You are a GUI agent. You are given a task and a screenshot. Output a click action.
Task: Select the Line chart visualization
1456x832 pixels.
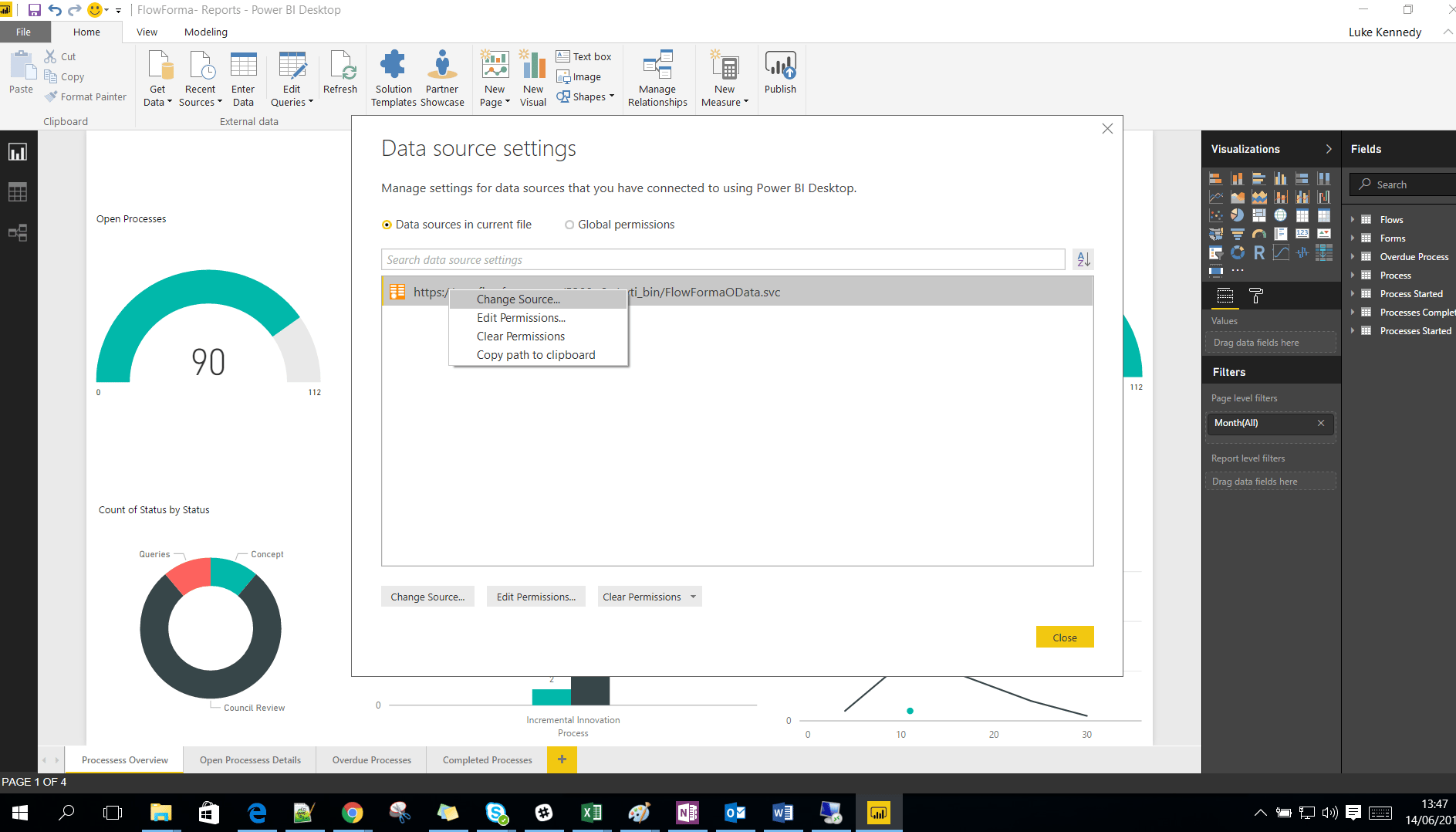pos(1216,197)
